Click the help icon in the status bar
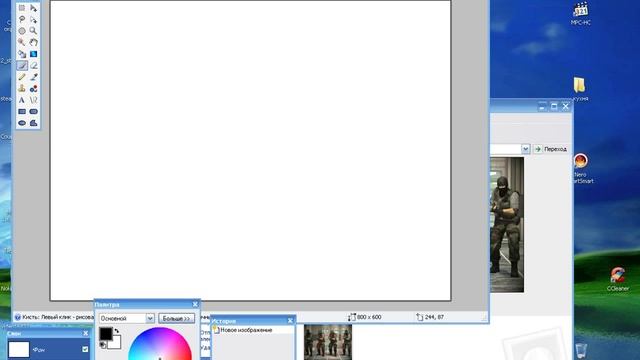Image resolution: width=640 pixels, height=360 pixels. pyautogui.click(x=18, y=317)
